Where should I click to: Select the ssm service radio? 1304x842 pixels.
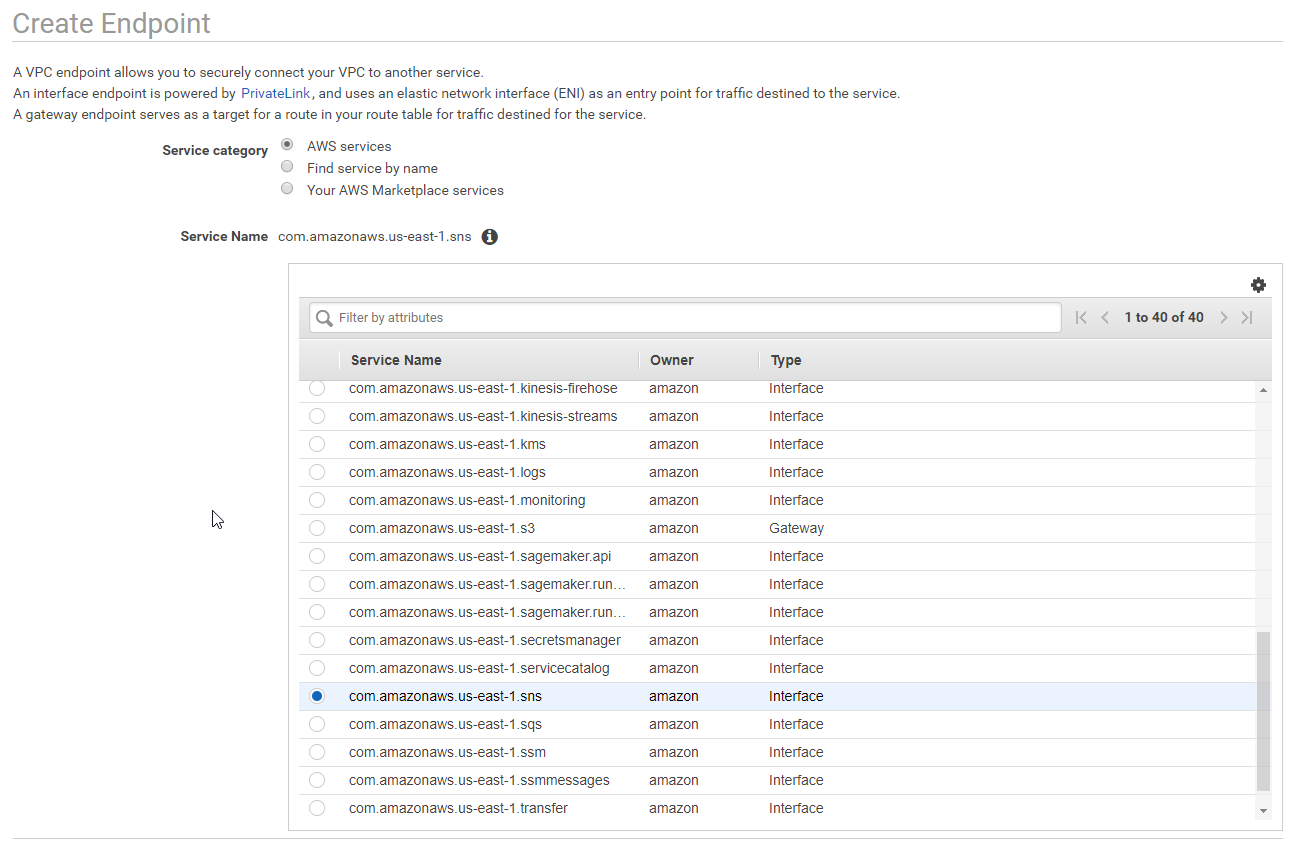(x=317, y=752)
